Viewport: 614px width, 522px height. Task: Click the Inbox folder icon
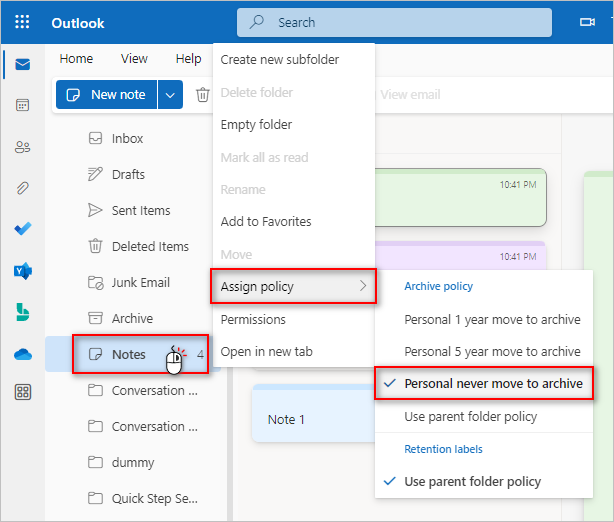pos(95,138)
